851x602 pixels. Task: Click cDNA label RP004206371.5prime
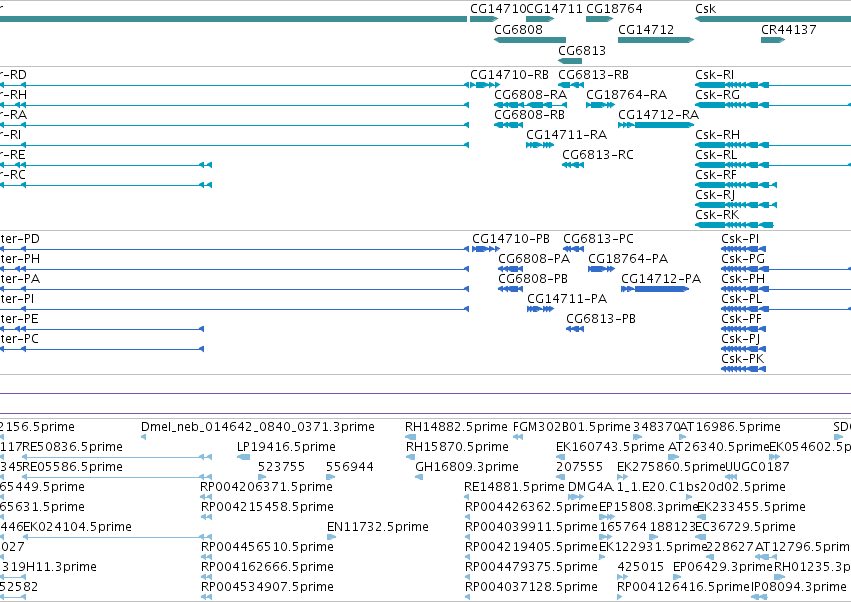(266, 487)
